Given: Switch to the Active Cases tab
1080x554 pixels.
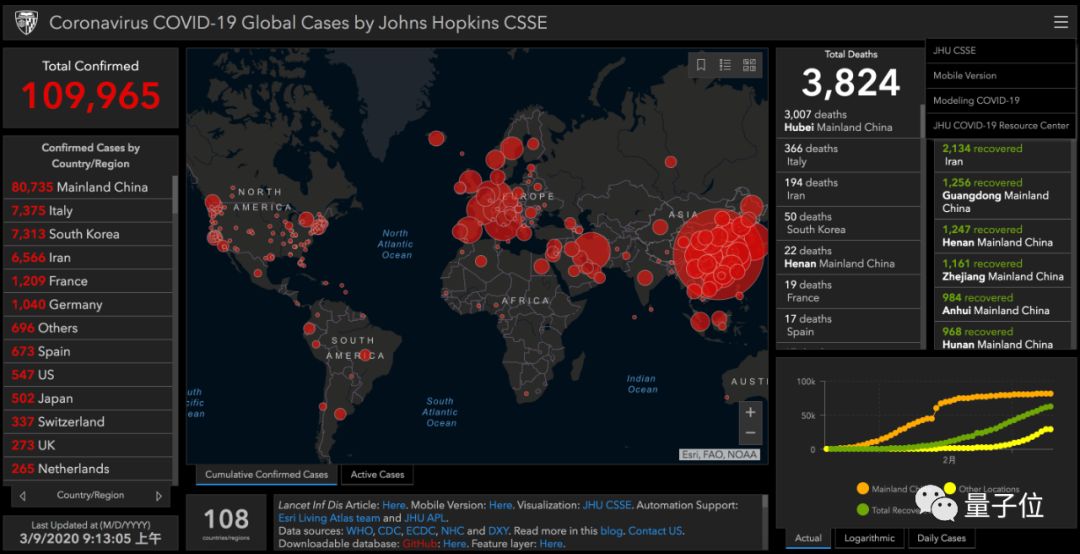Looking at the screenshot, I should coord(377,474).
